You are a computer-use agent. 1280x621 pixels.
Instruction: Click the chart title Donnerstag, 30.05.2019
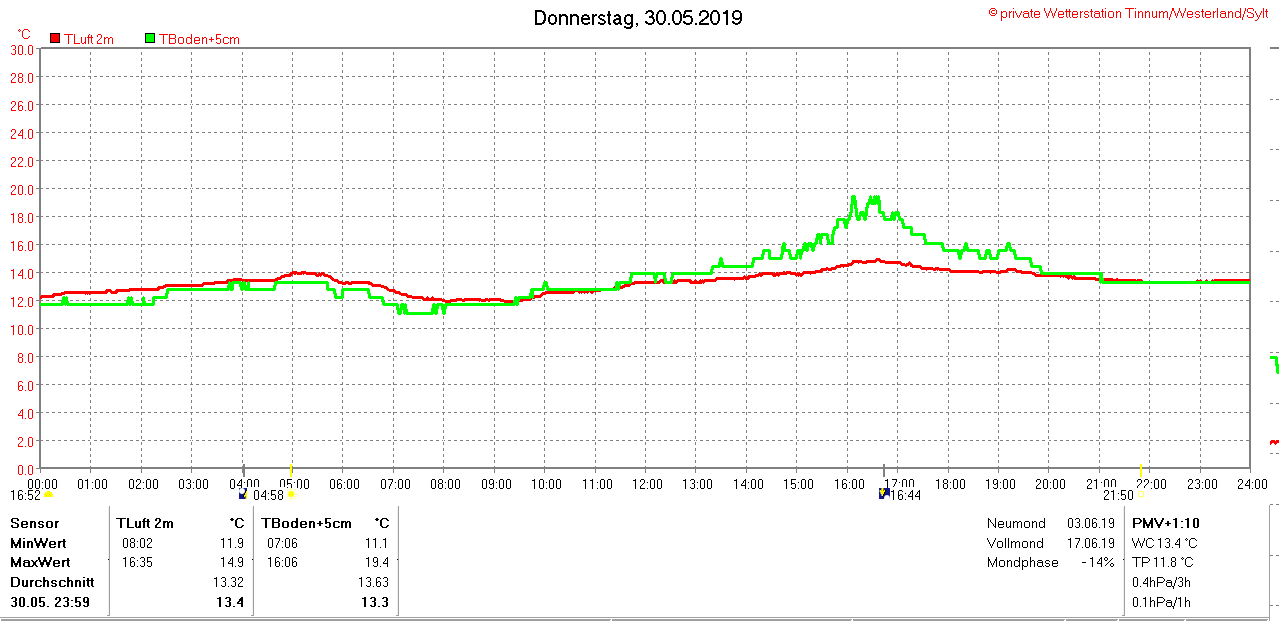click(637, 18)
